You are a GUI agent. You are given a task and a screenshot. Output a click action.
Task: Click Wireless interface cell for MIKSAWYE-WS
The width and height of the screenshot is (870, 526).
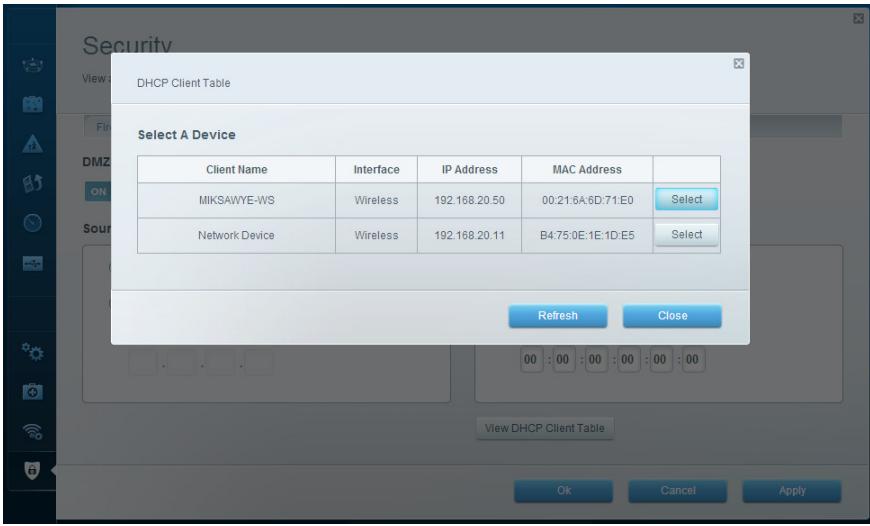pyautogui.click(x=376, y=200)
